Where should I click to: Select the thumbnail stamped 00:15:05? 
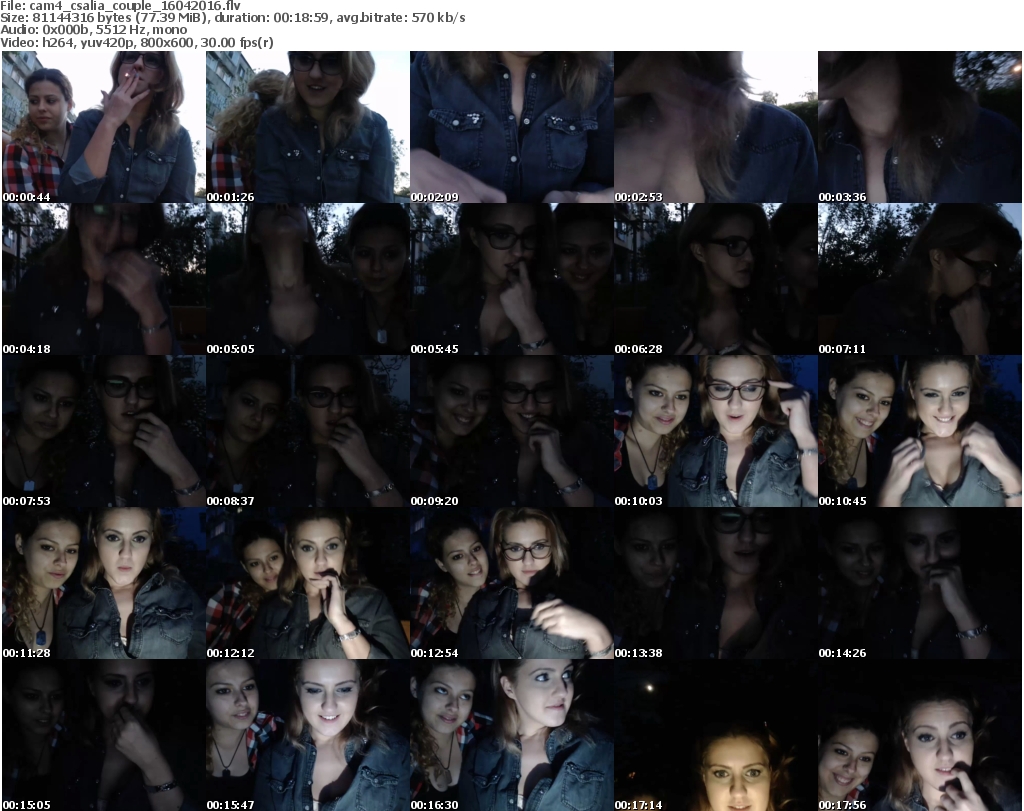[x=103, y=735]
